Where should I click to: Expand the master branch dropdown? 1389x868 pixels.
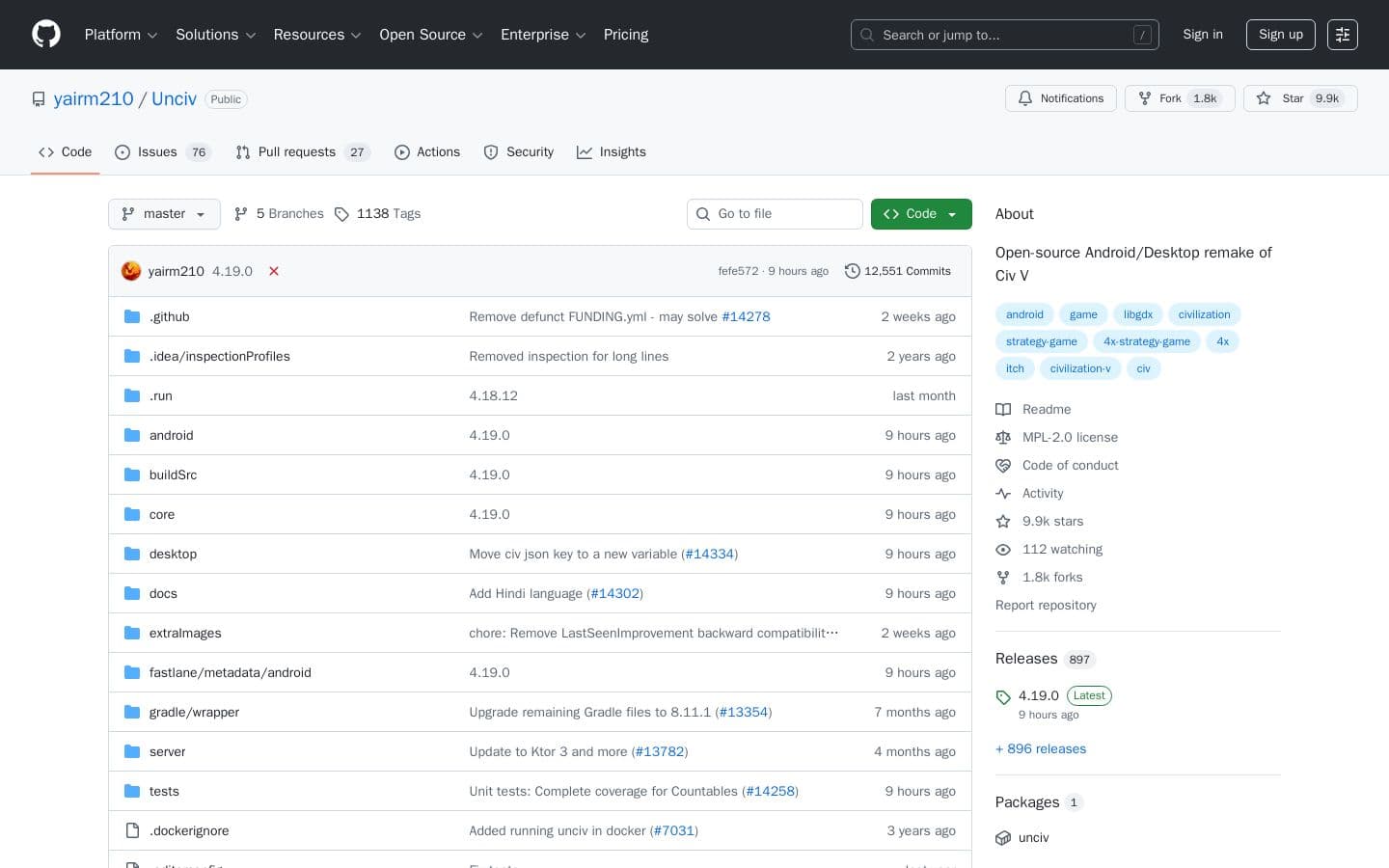164,214
